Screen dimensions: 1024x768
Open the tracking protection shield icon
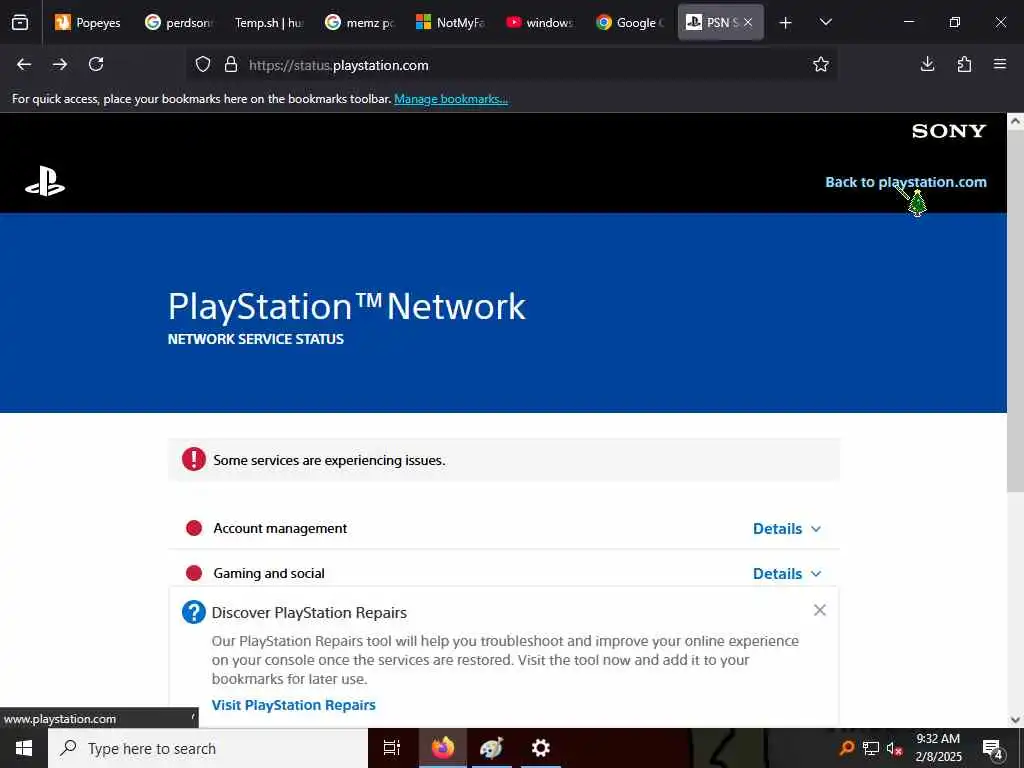pos(203,65)
